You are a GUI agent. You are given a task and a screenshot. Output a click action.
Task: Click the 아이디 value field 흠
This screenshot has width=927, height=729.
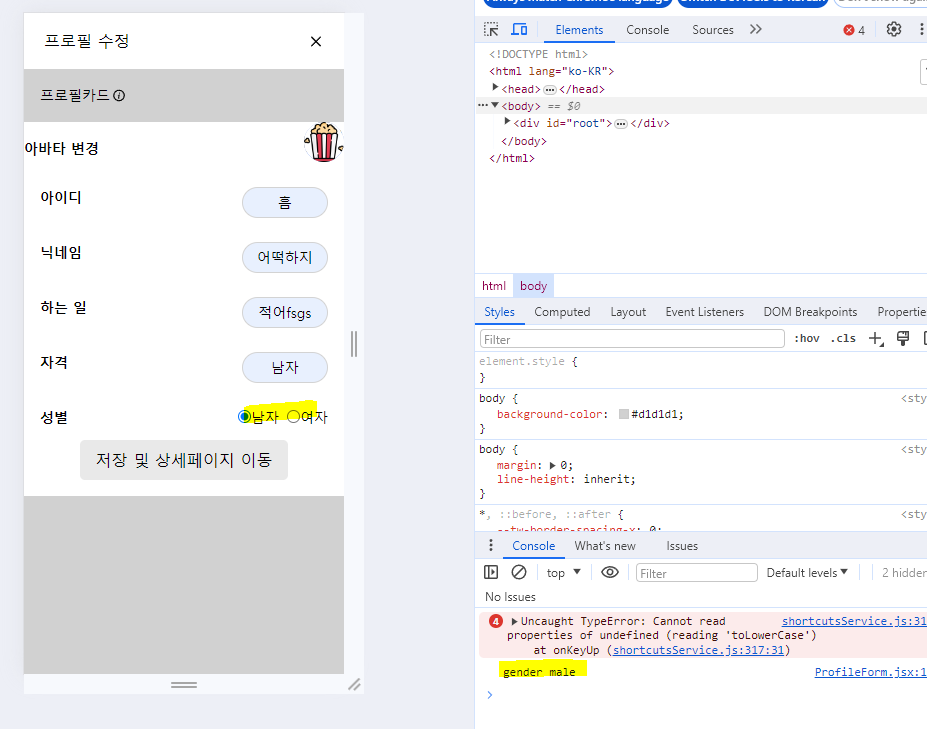284,202
